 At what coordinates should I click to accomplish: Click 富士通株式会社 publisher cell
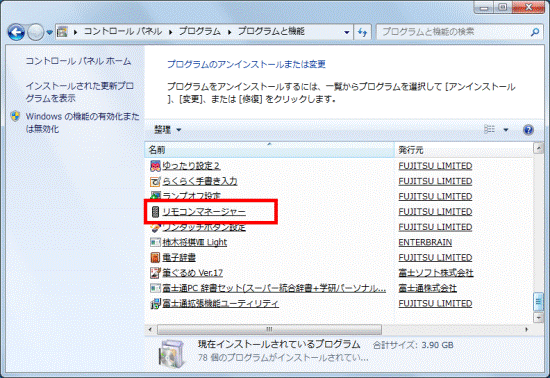[427, 288]
